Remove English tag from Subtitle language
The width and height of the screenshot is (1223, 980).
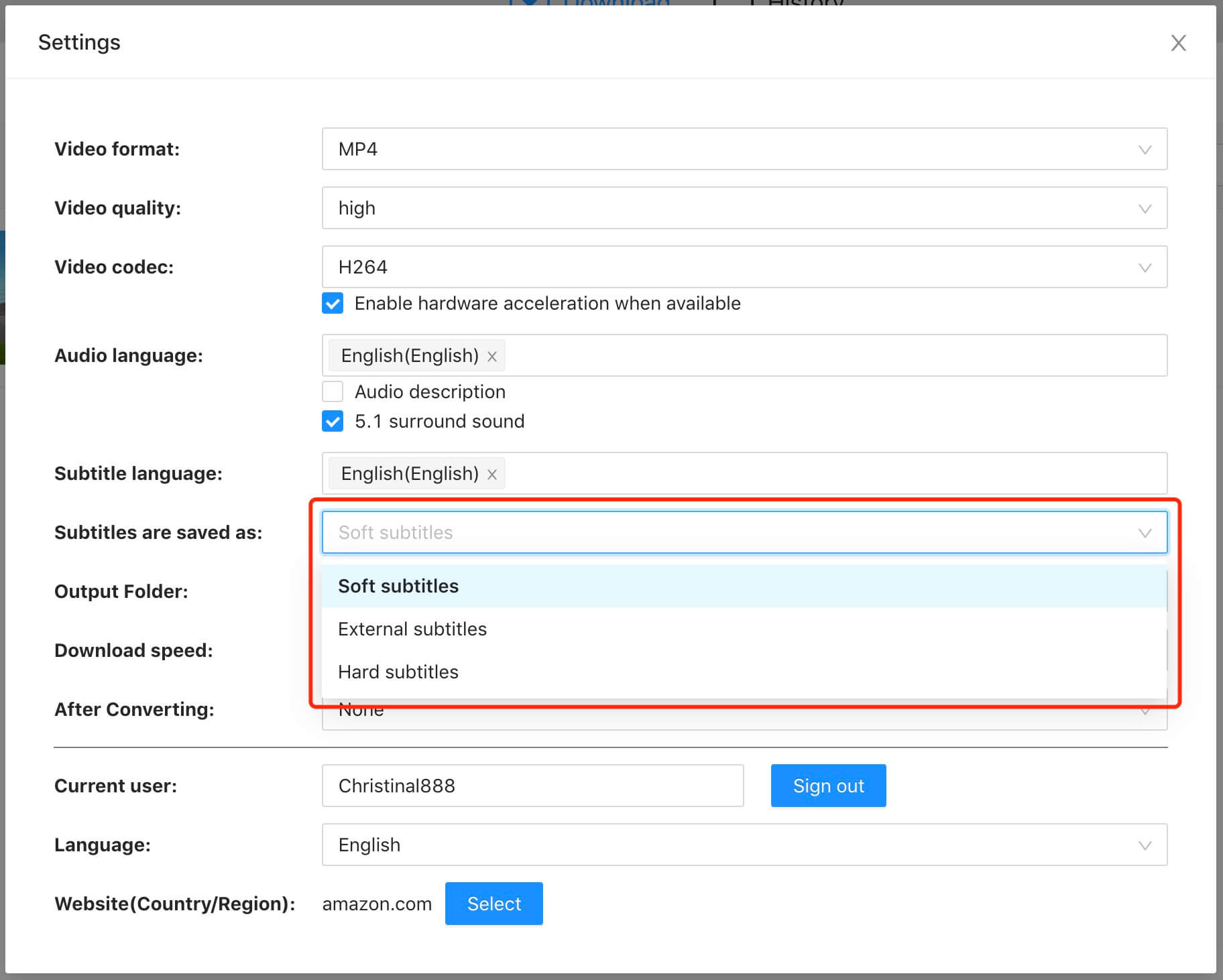click(x=491, y=475)
